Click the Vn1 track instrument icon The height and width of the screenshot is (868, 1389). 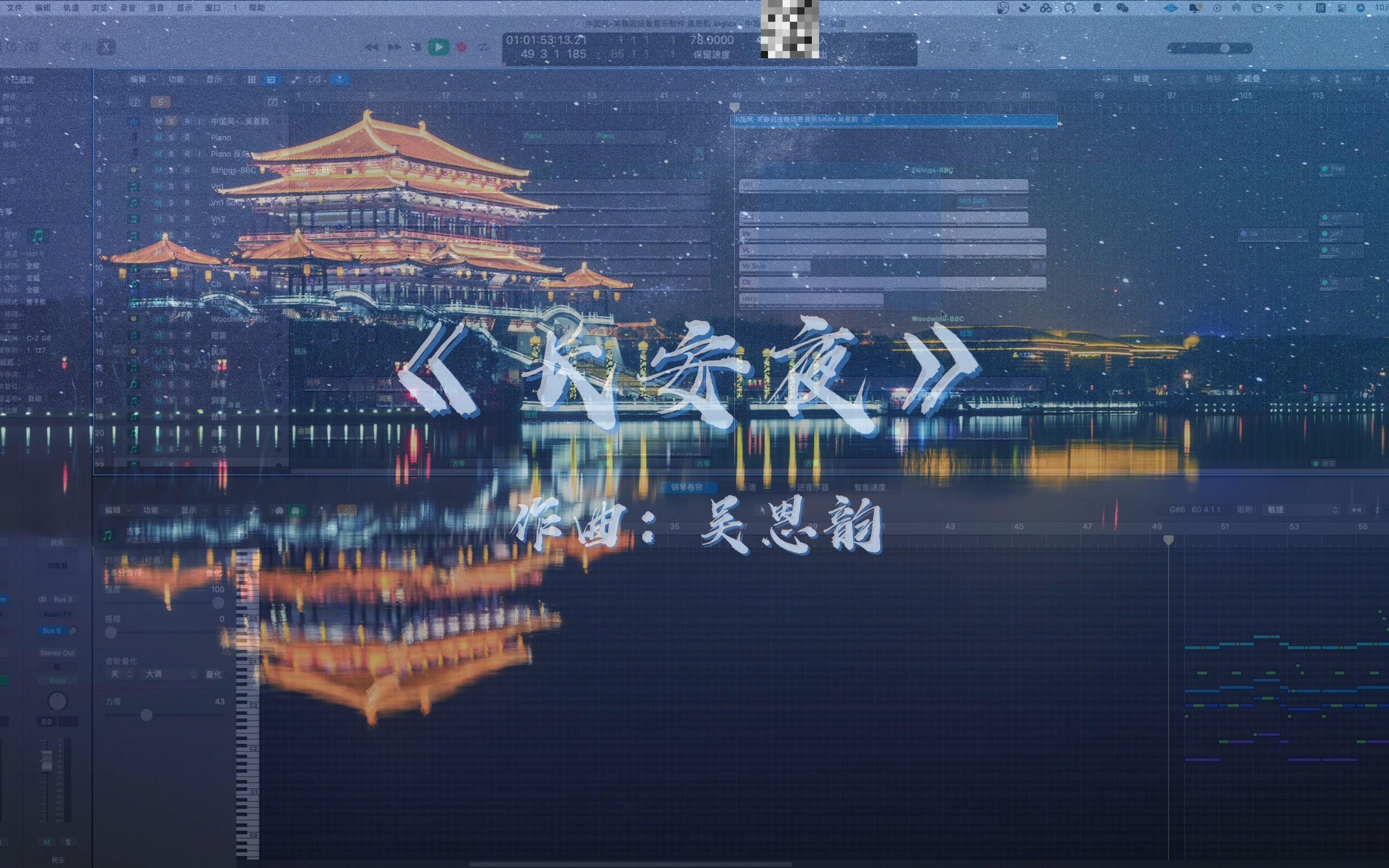(x=134, y=186)
